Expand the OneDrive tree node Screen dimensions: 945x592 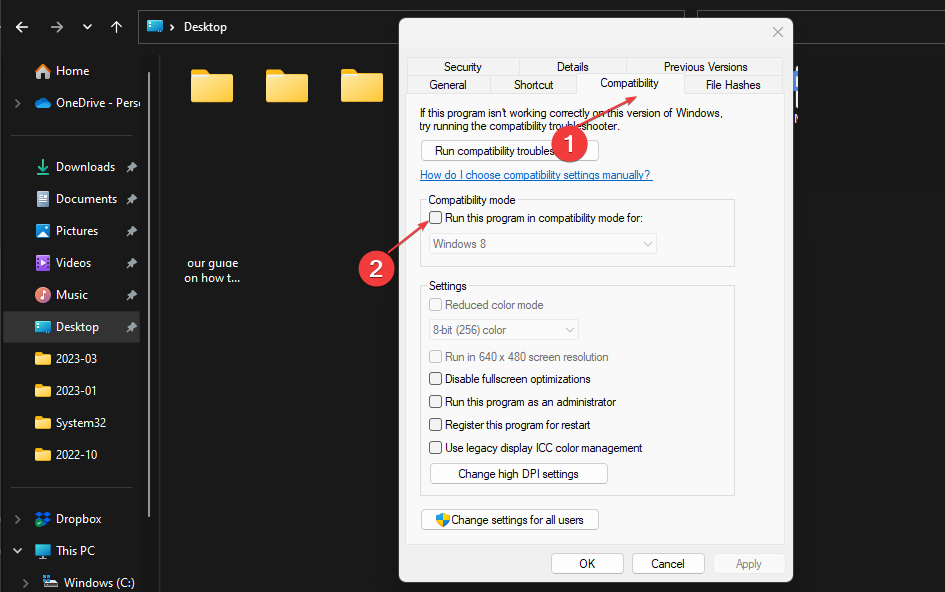[x=17, y=103]
